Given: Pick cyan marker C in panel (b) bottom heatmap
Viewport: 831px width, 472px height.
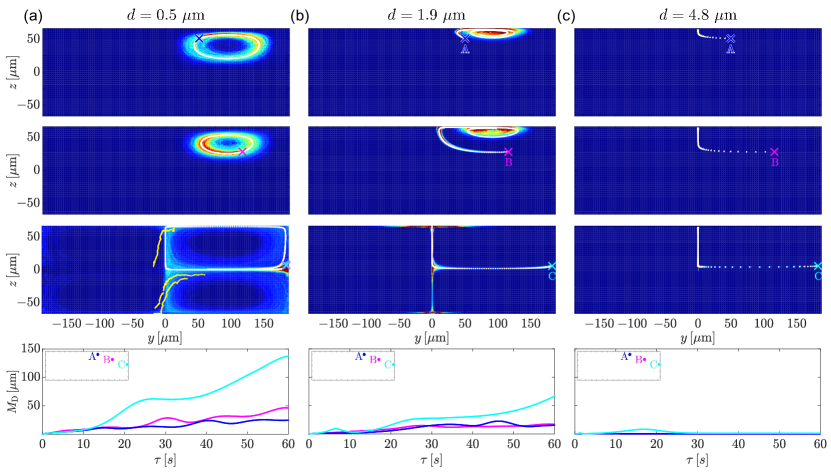Looking at the screenshot, I should 552,266.
